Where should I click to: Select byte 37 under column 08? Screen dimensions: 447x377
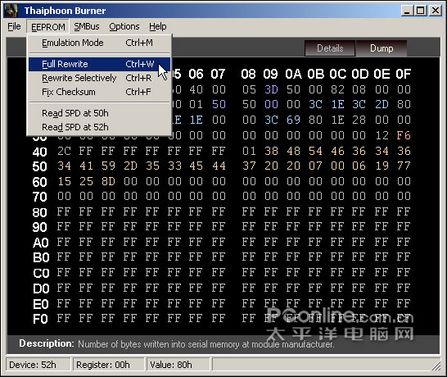click(x=249, y=166)
